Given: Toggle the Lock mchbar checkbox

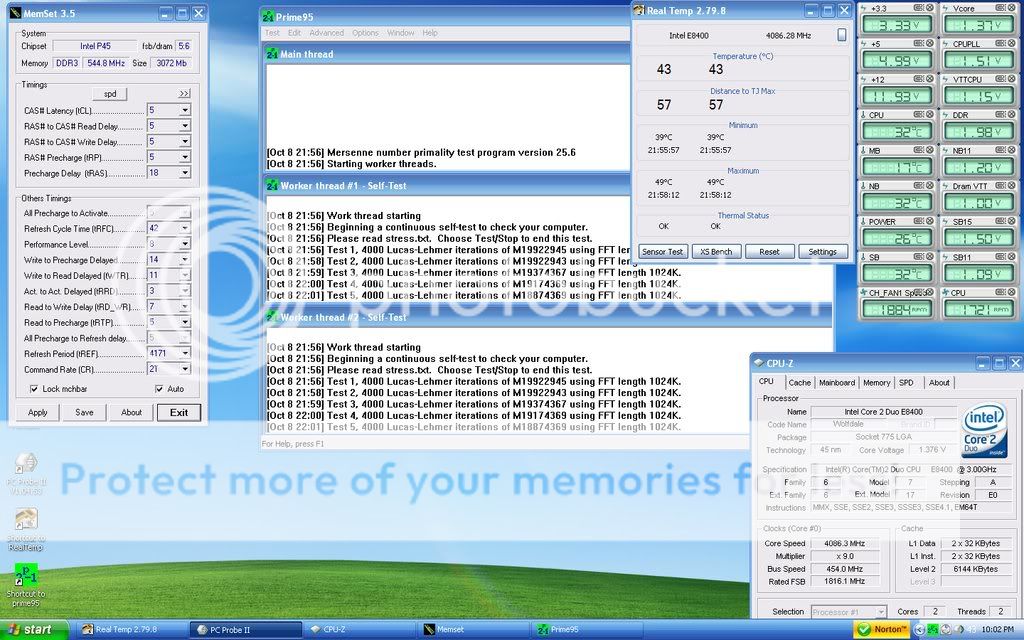Looking at the screenshot, I should point(34,389).
